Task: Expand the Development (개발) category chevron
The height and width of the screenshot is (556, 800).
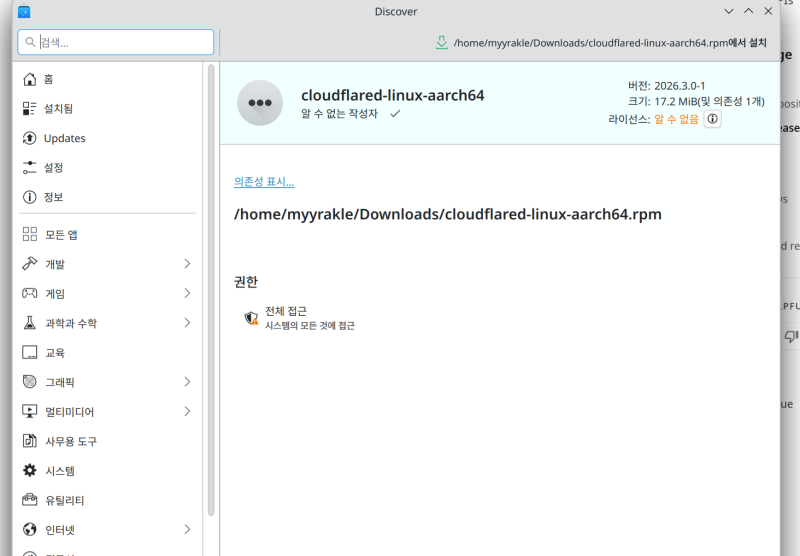Action: (x=187, y=264)
